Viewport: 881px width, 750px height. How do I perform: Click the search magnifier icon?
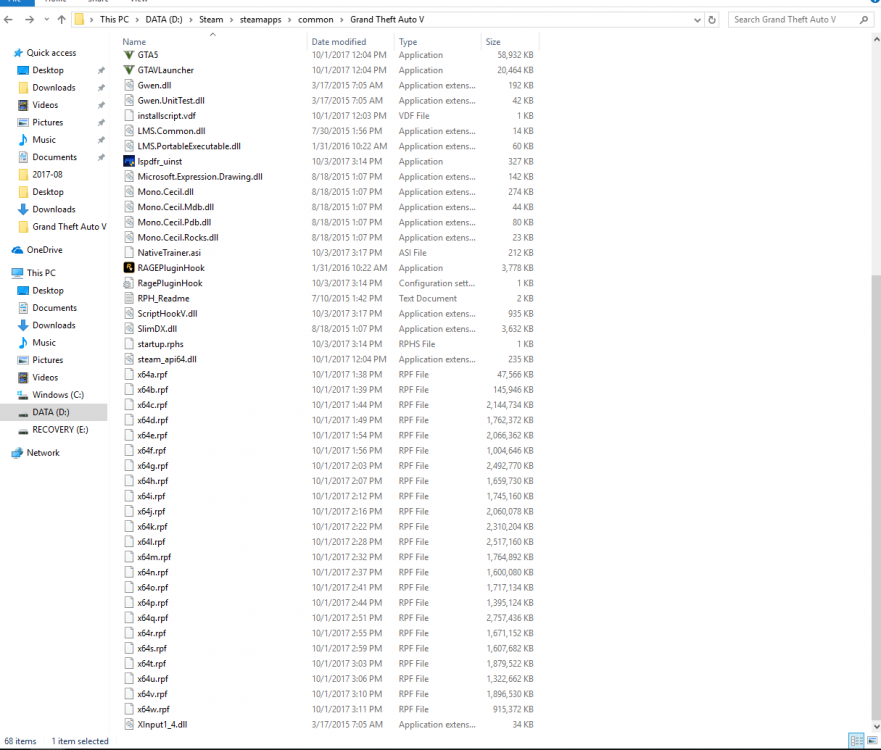coord(864,20)
